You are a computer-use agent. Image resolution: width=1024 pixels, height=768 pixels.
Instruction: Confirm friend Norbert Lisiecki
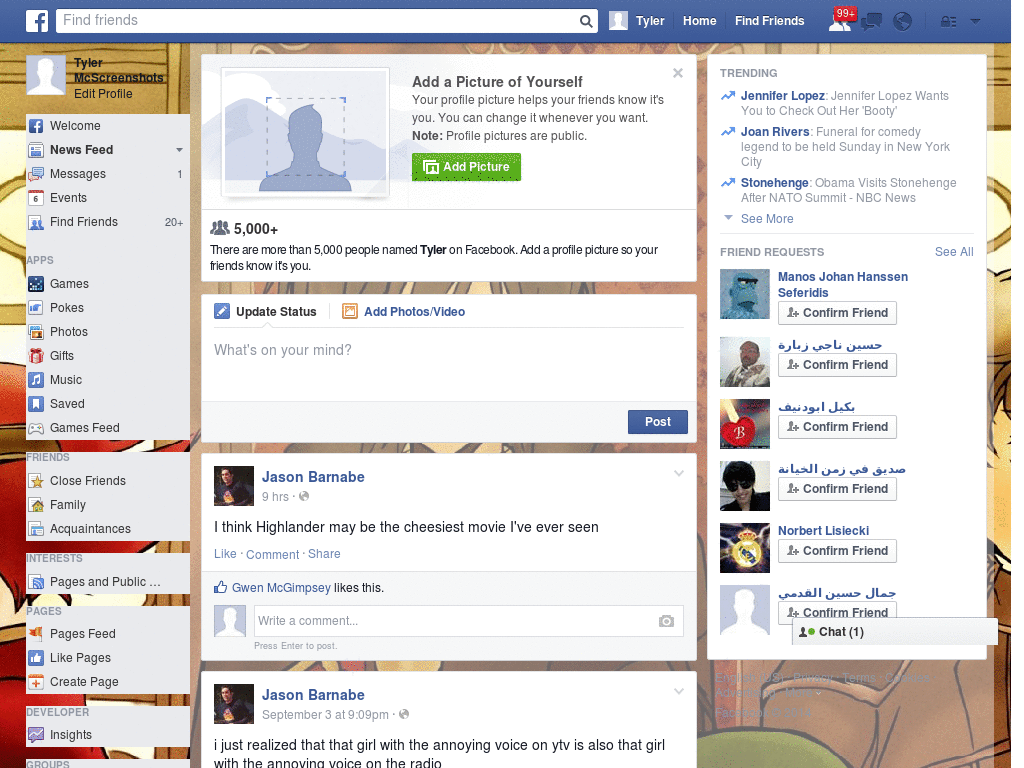(837, 551)
